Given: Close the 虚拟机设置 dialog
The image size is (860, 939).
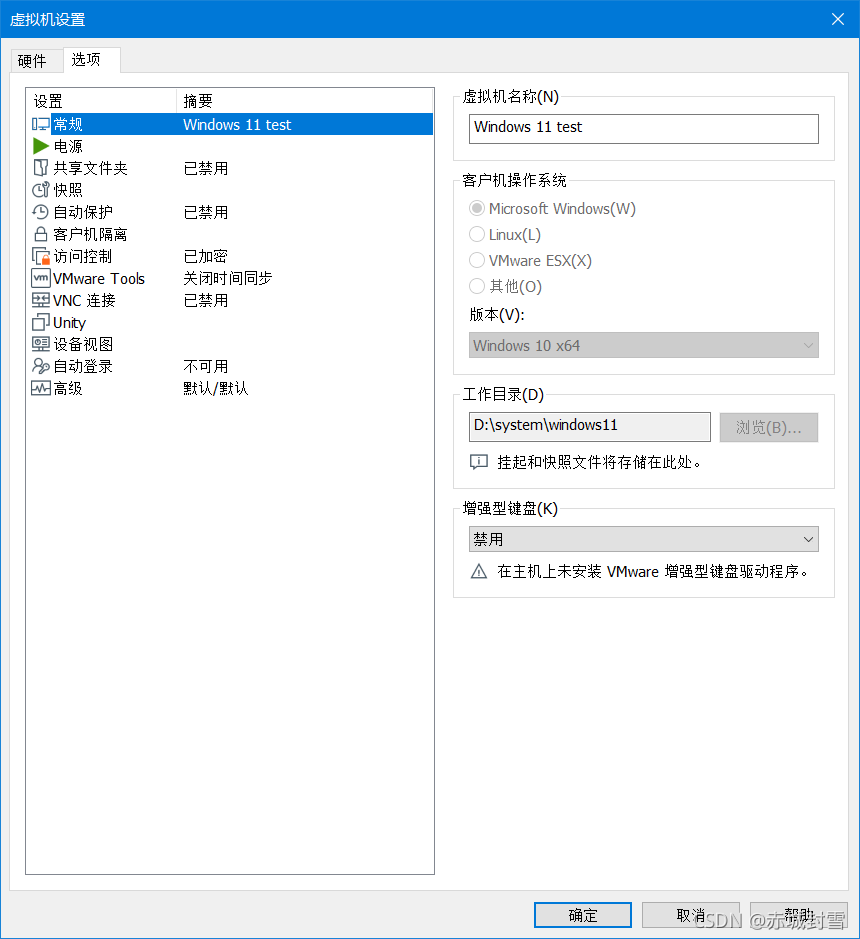Looking at the screenshot, I should pyautogui.click(x=838, y=19).
